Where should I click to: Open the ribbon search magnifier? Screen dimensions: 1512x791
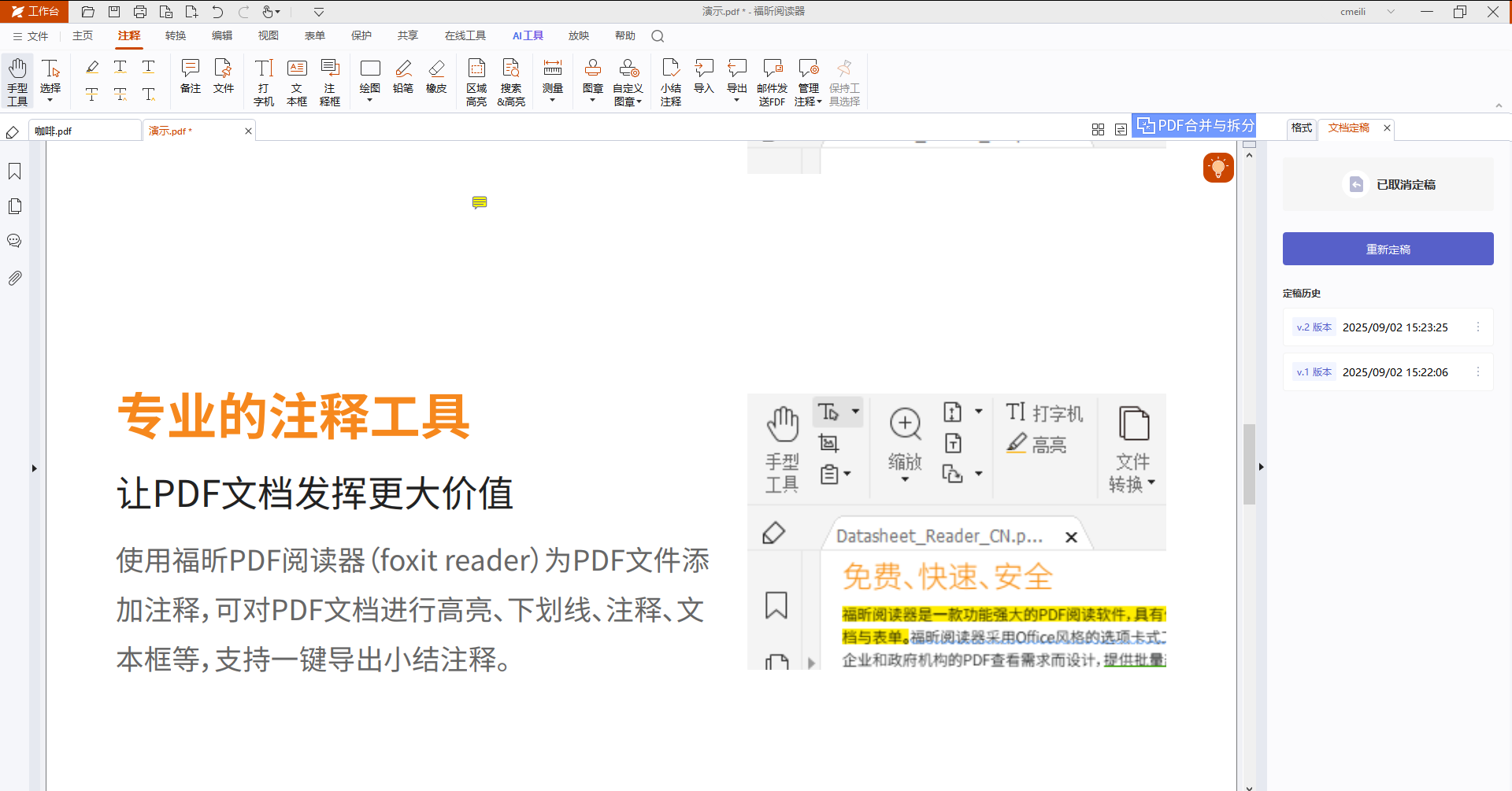pos(658,36)
